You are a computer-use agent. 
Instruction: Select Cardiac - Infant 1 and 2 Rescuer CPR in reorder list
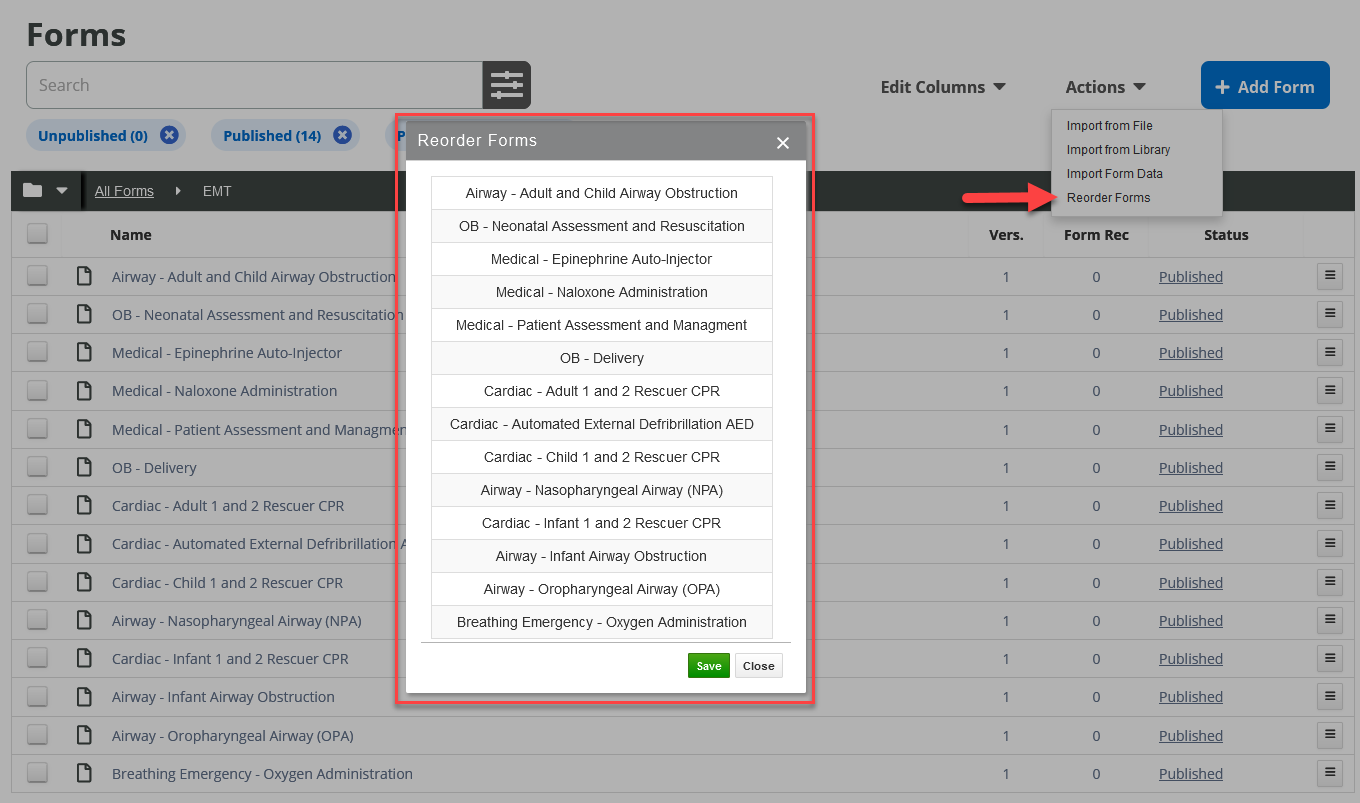coord(602,523)
